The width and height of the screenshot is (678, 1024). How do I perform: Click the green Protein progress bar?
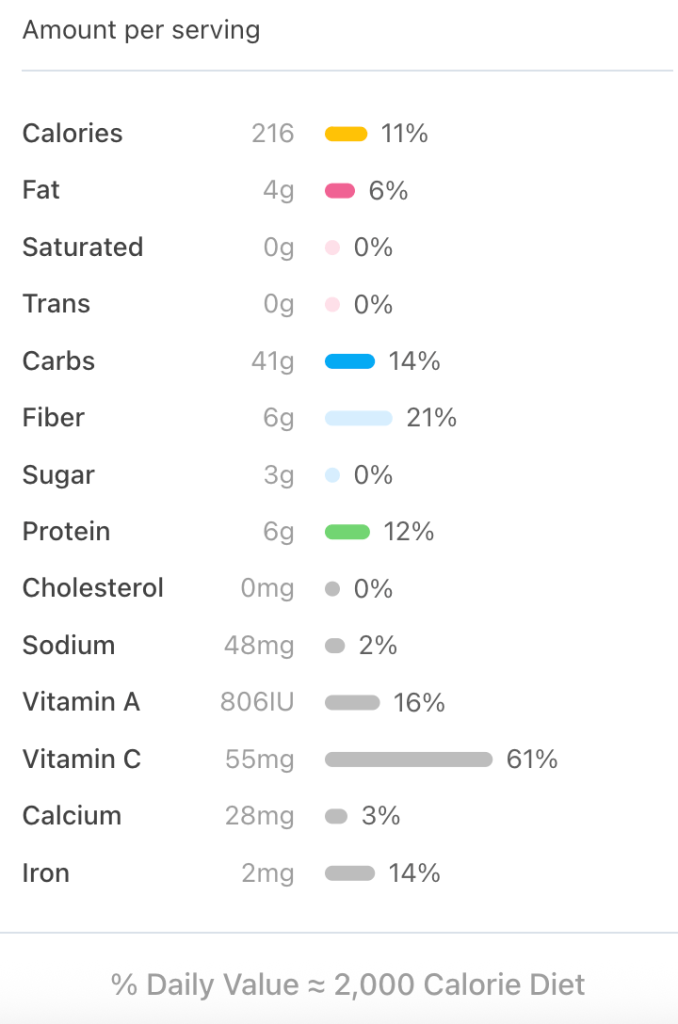click(x=347, y=532)
